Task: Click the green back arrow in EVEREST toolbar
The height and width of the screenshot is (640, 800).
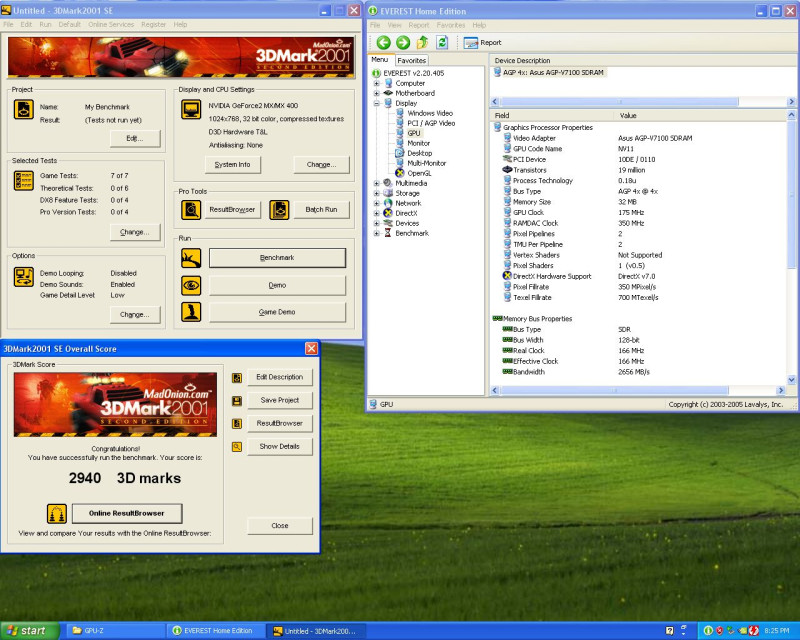Action: pyautogui.click(x=383, y=42)
